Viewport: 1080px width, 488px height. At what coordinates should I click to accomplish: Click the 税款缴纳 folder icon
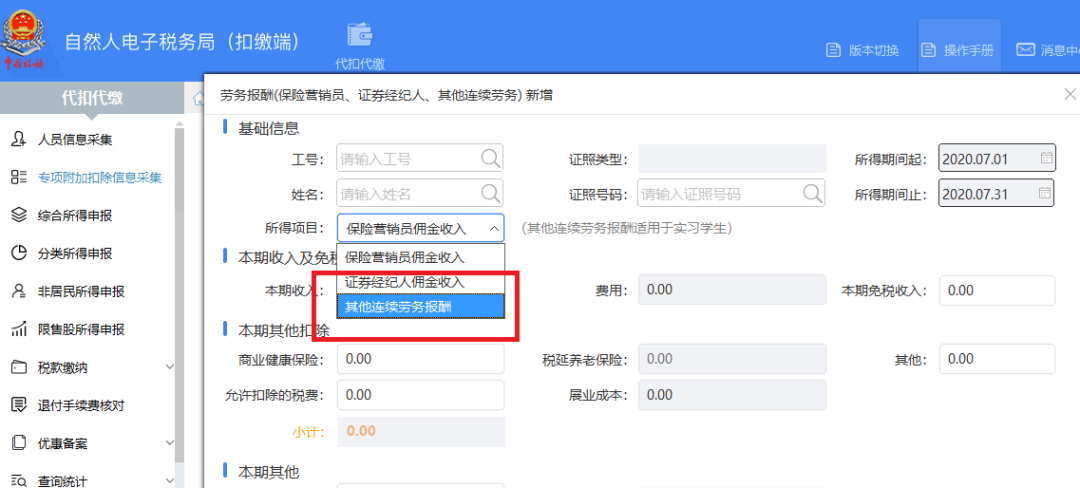tap(19, 367)
